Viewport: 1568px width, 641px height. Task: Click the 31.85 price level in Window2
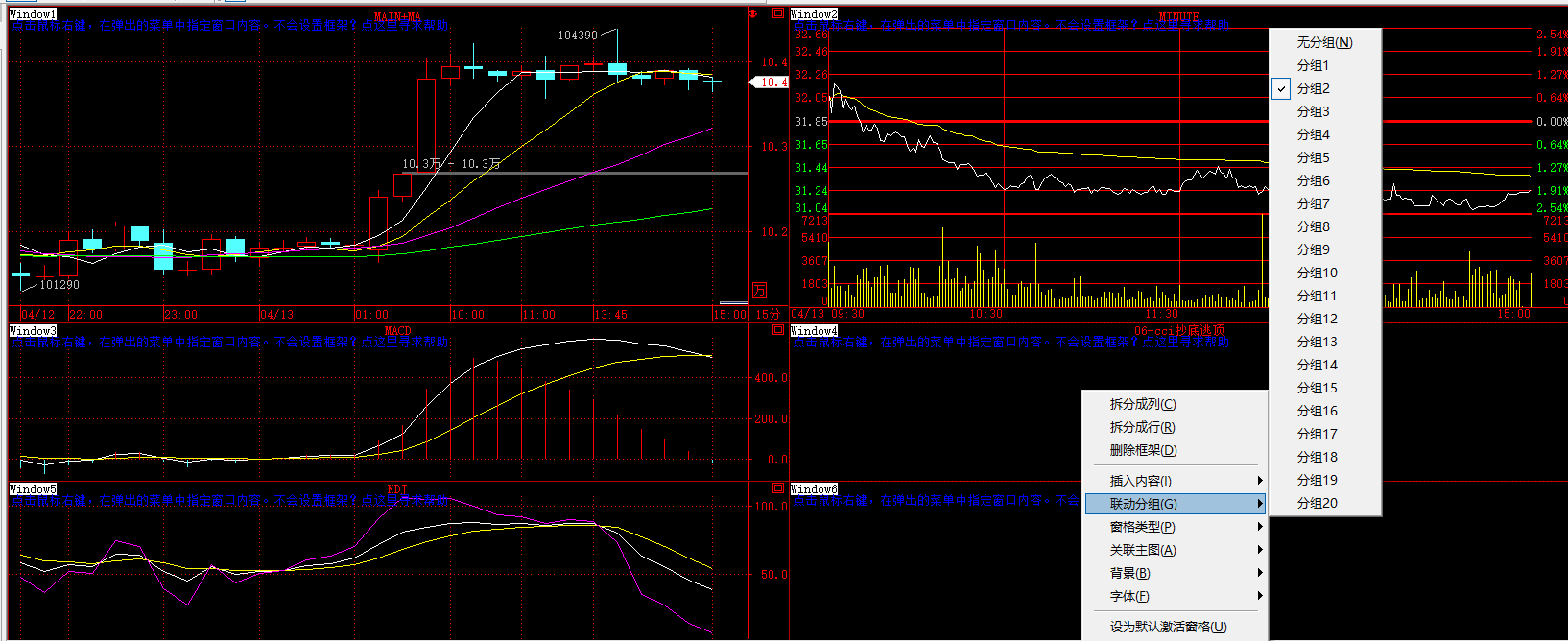click(811, 122)
